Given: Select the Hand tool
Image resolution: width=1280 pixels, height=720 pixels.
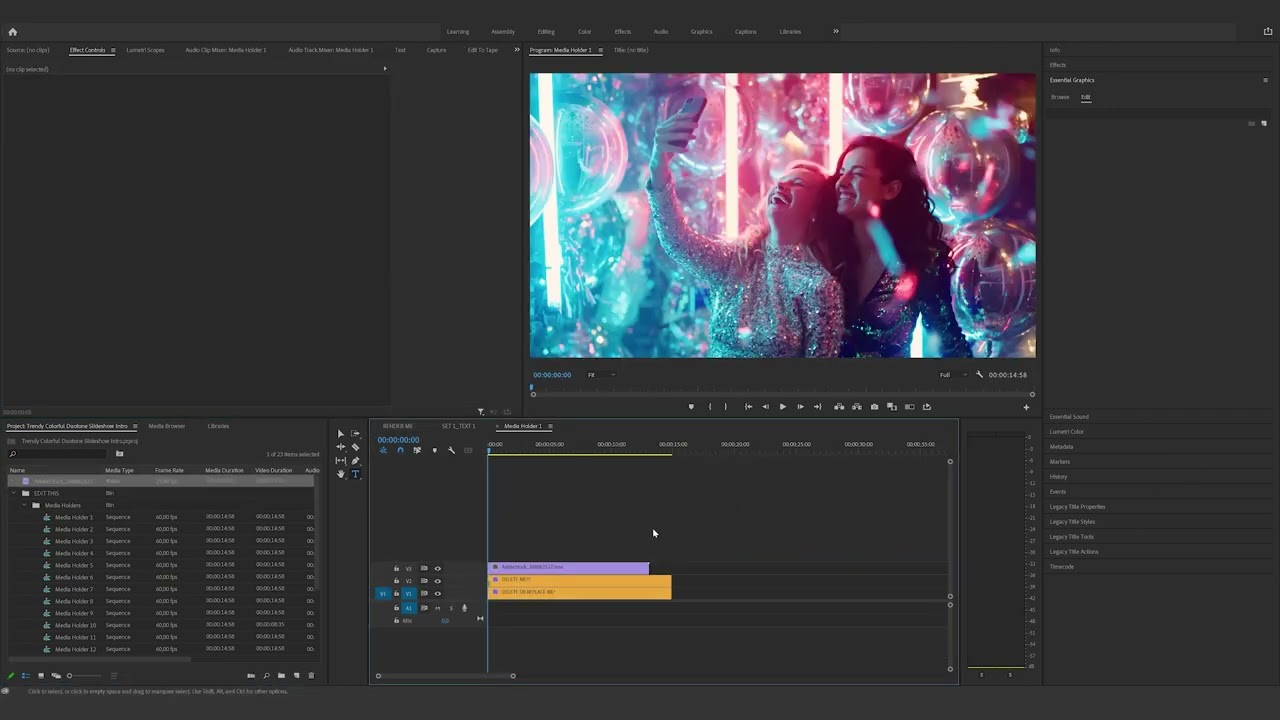Looking at the screenshot, I should [x=340, y=474].
